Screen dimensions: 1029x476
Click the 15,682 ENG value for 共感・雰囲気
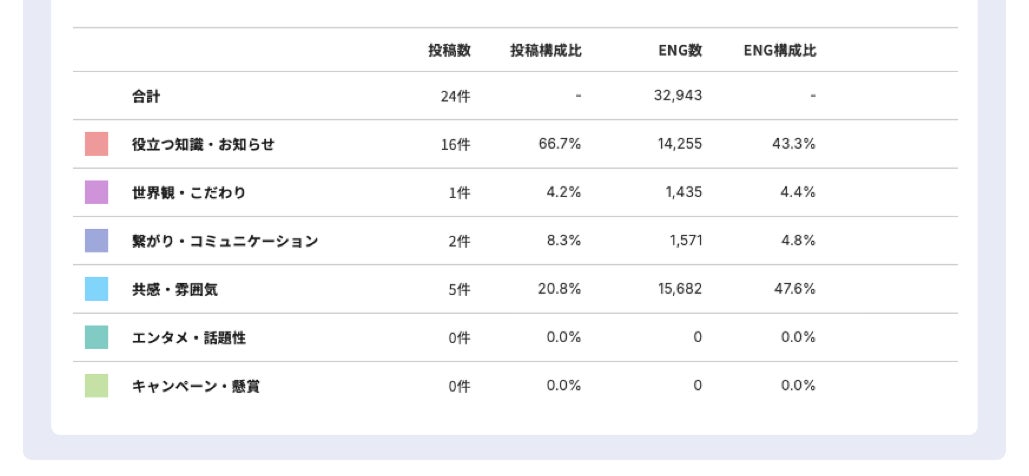(x=679, y=289)
